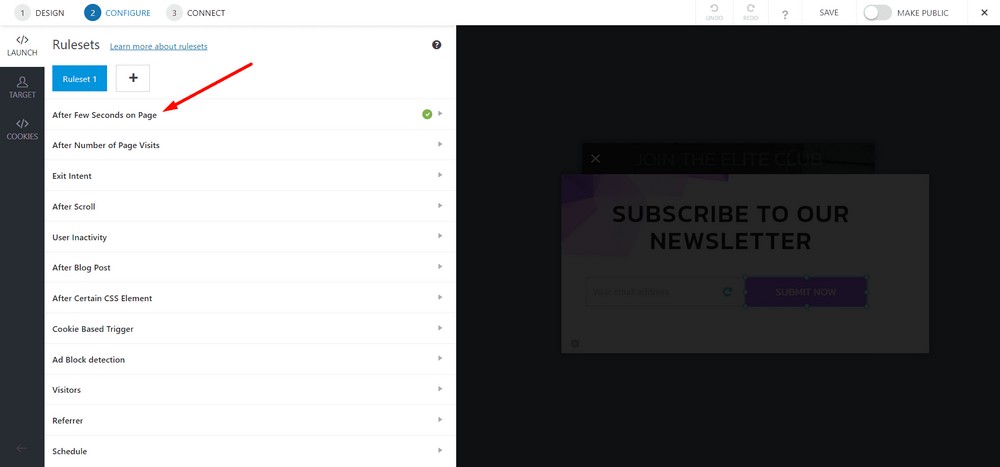Save the campaign
Viewport: 1000px width, 467px height.
[x=828, y=13]
